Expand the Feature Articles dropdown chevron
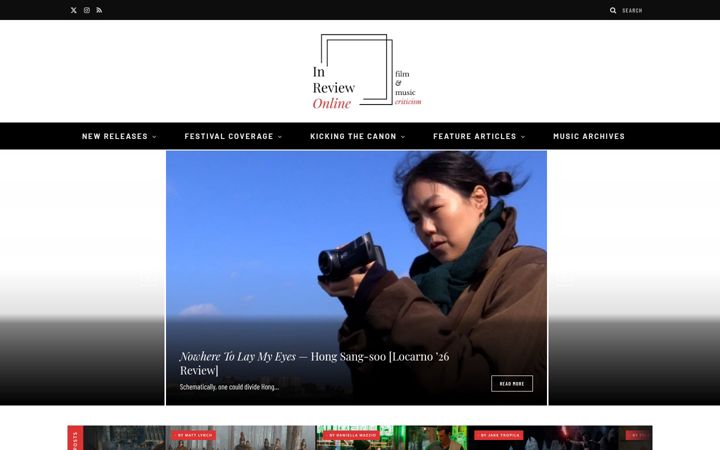Viewport: 720px width, 450px height. point(523,137)
